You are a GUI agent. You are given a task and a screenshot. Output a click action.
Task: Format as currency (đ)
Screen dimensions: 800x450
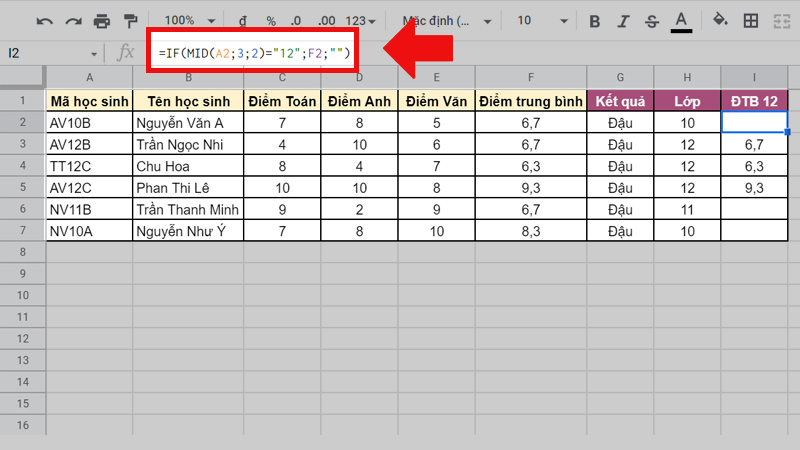click(243, 21)
